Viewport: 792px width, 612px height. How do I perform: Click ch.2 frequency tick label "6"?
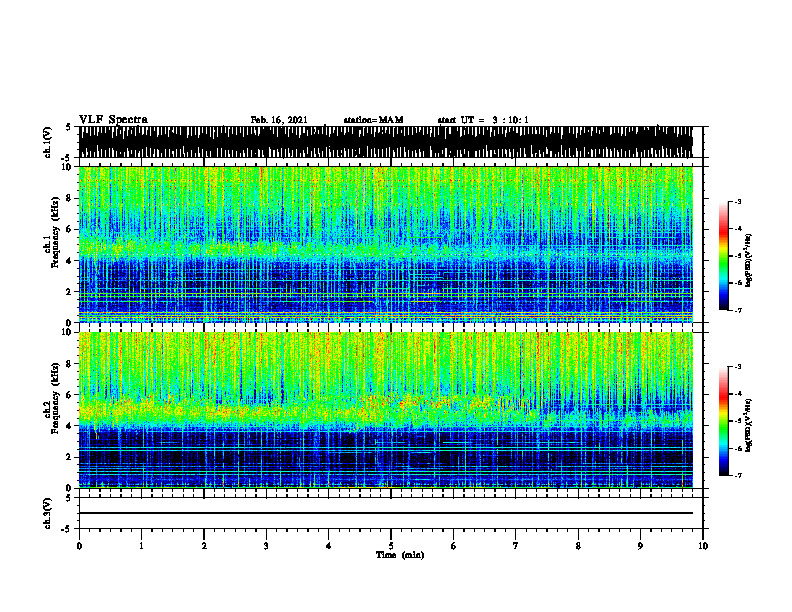pyautogui.click(x=70, y=395)
